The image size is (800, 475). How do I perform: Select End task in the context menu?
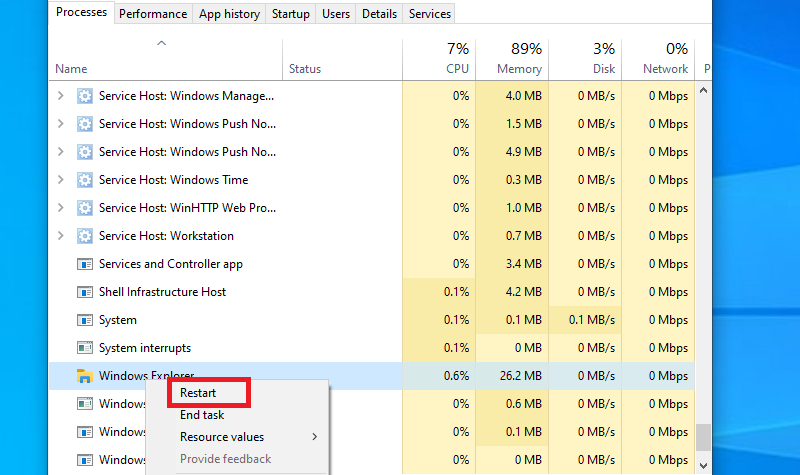pos(202,415)
